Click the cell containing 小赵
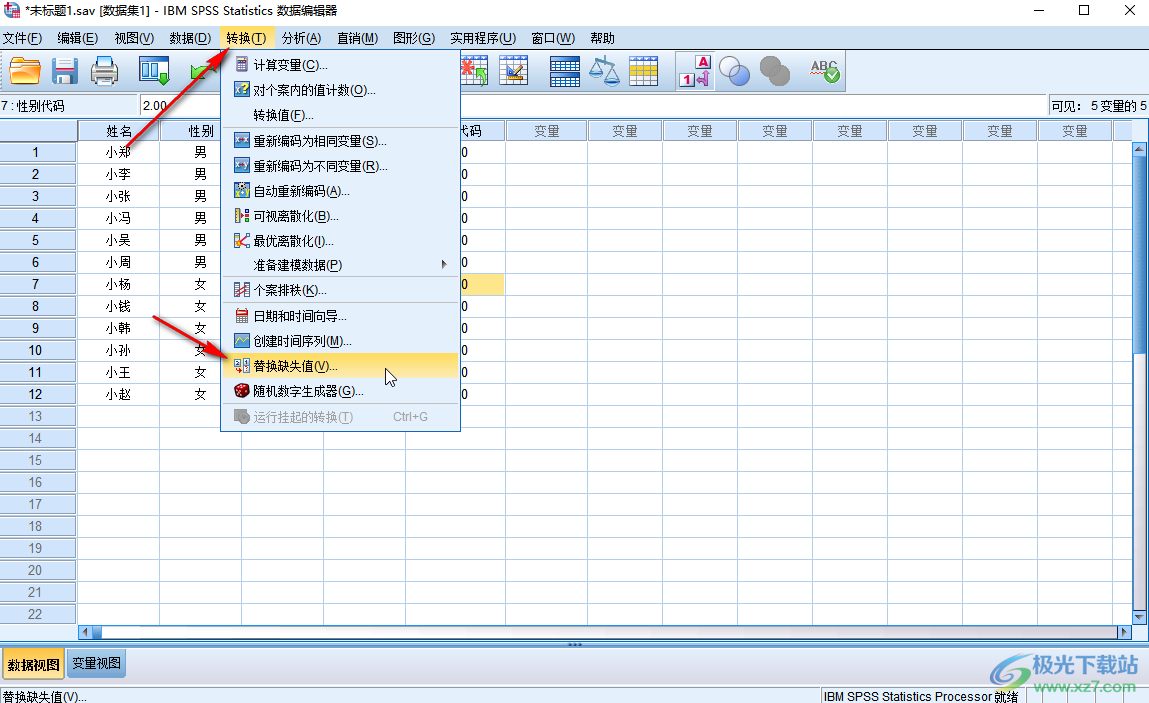The height and width of the screenshot is (703, 1149). point(119,394)
